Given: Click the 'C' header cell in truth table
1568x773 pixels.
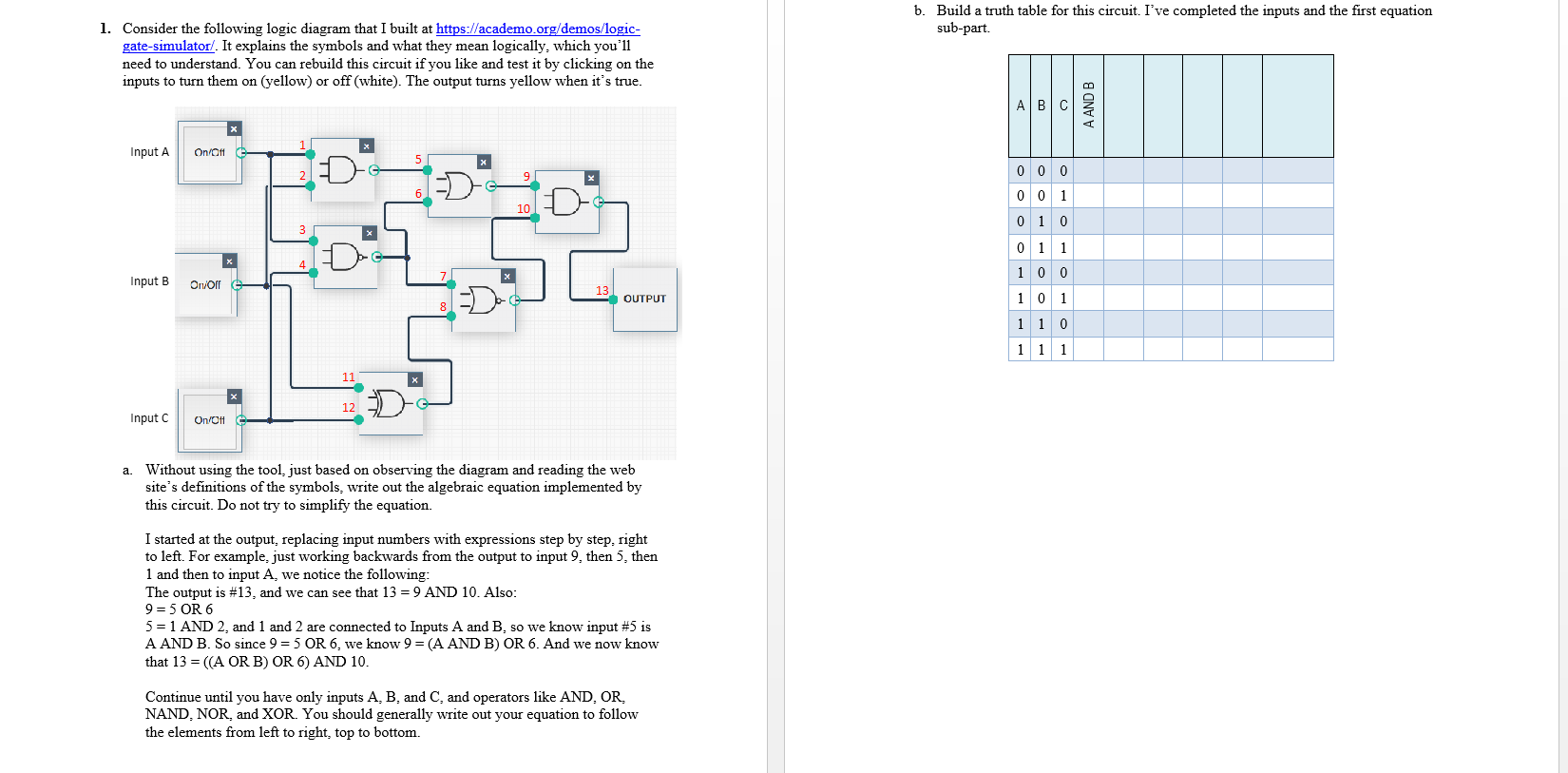Looking at the screenshot, I should (x=1063, y=106).
